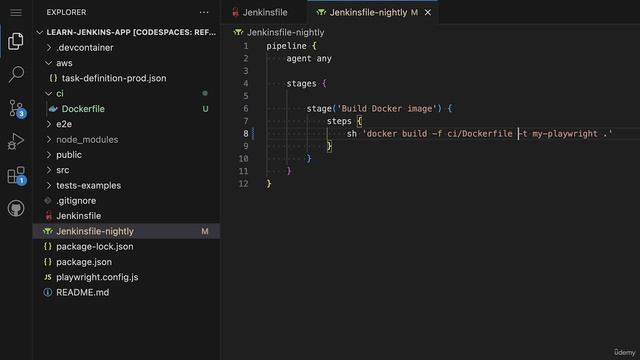This screenshot has height=360, width=640.
Task: Click the playwright.config.js JS icon
Action: pyautogui.click(x=48, y=277)
